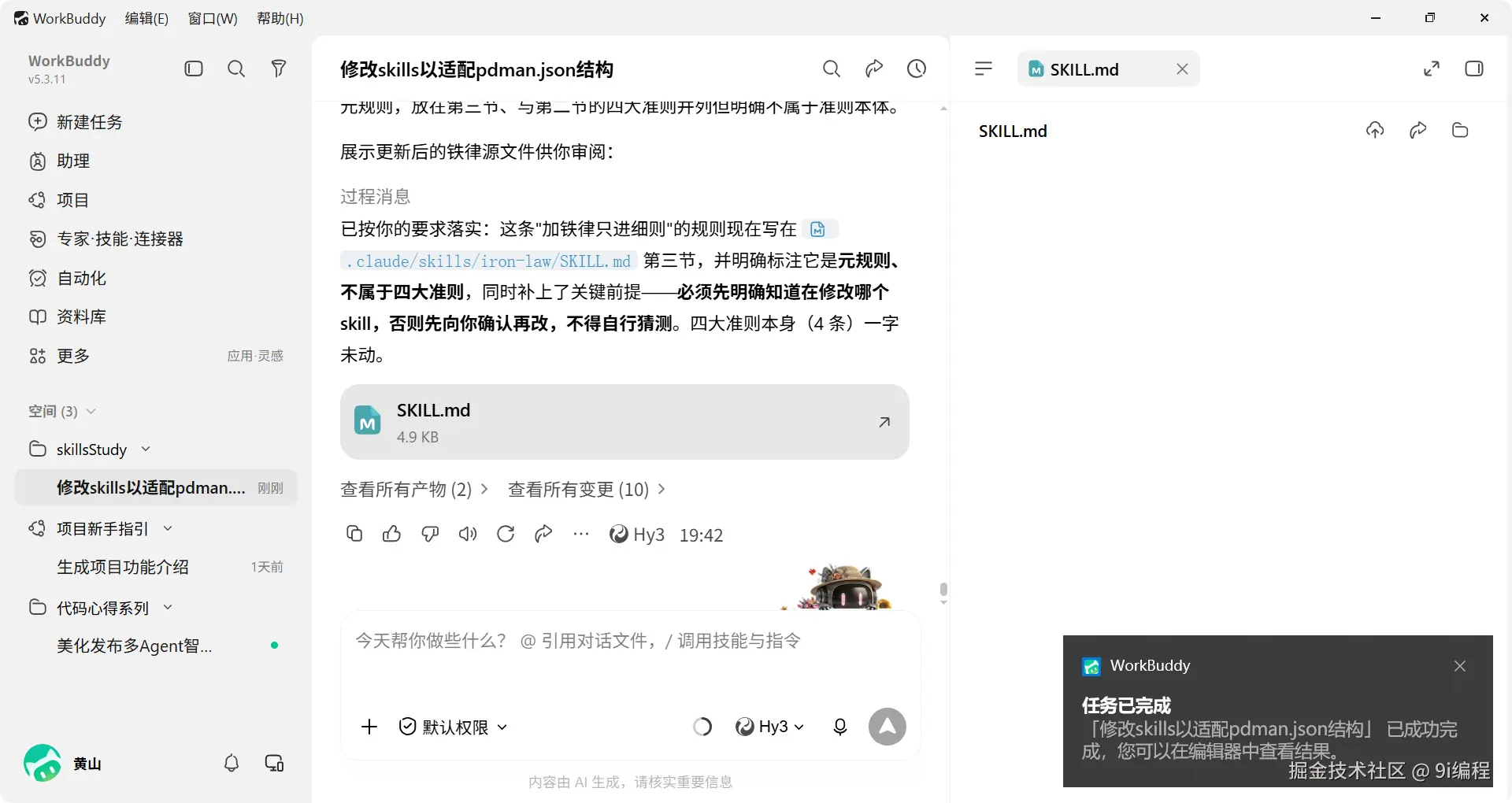Open the 帮助(H) menu
The image size is (1512, 803).
tap(280, 18)
